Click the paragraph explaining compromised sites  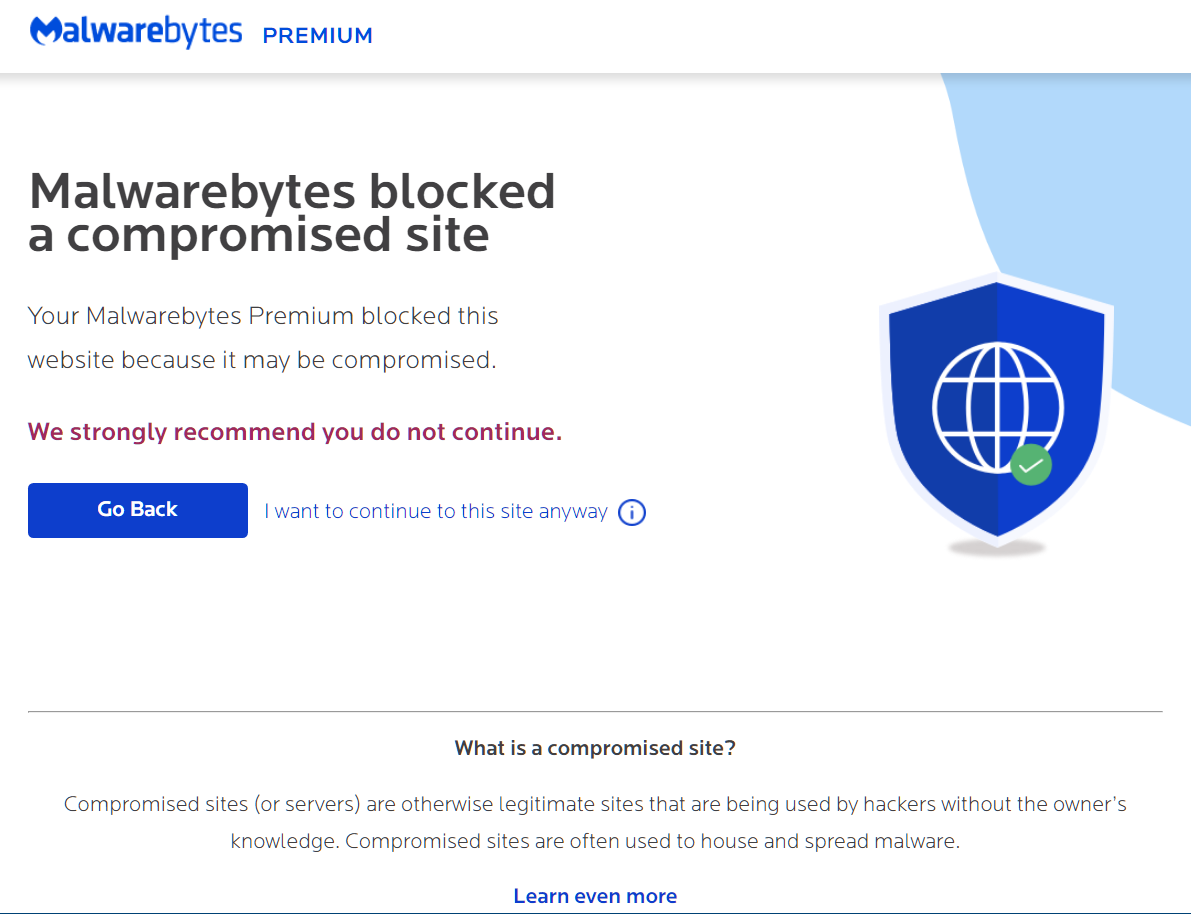pos(595,822)
